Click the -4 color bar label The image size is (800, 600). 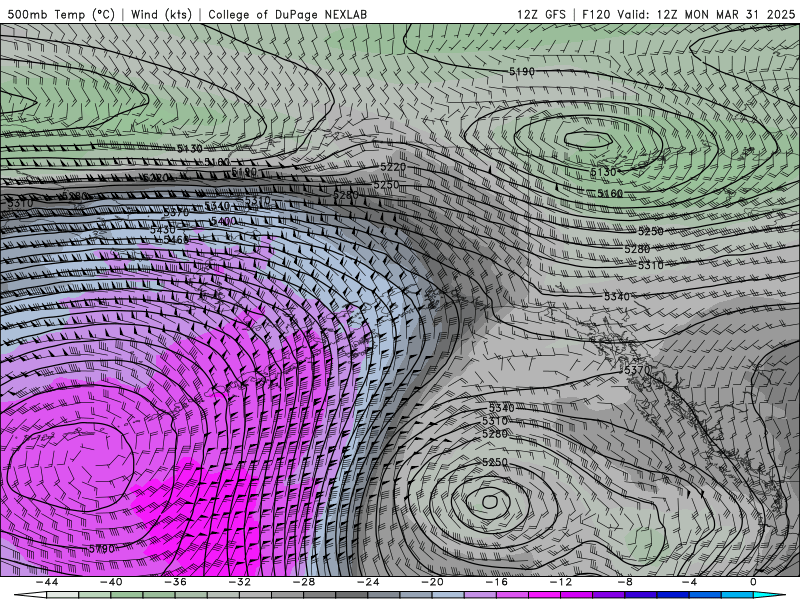pos(689,582)
